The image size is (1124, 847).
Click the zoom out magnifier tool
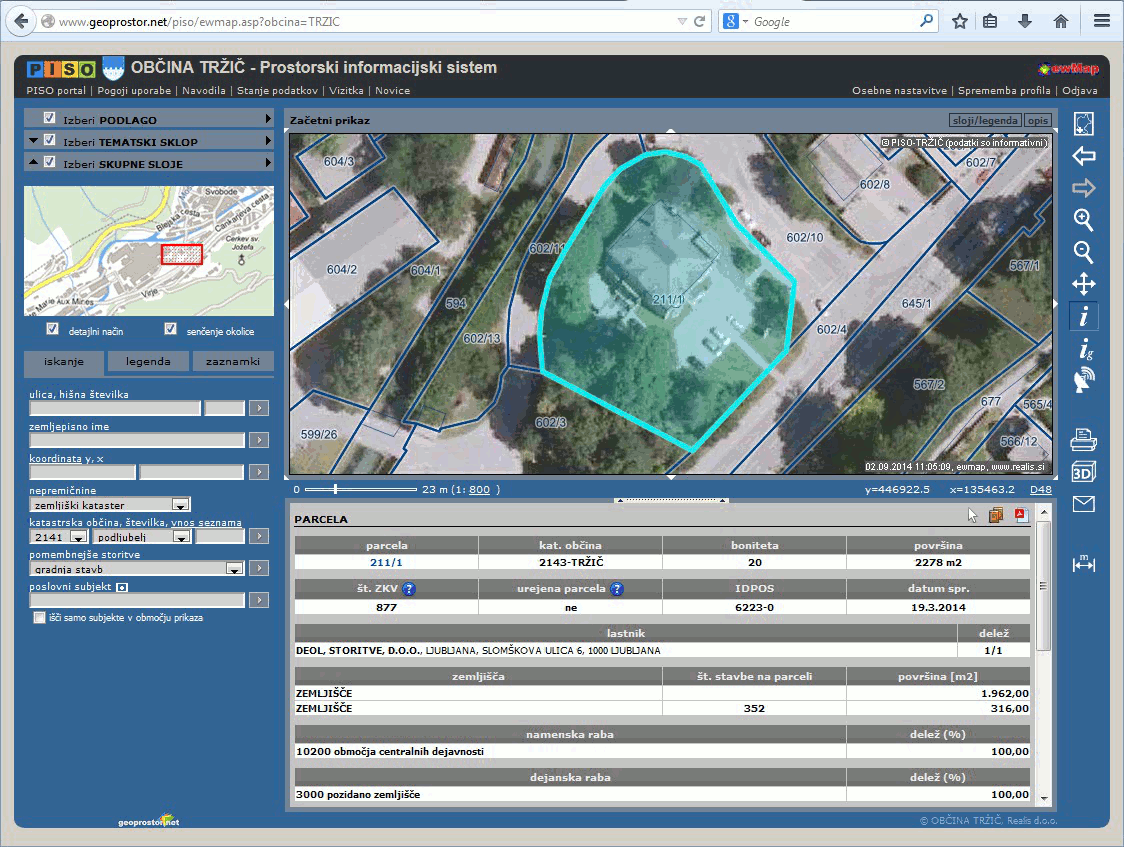1083,252
